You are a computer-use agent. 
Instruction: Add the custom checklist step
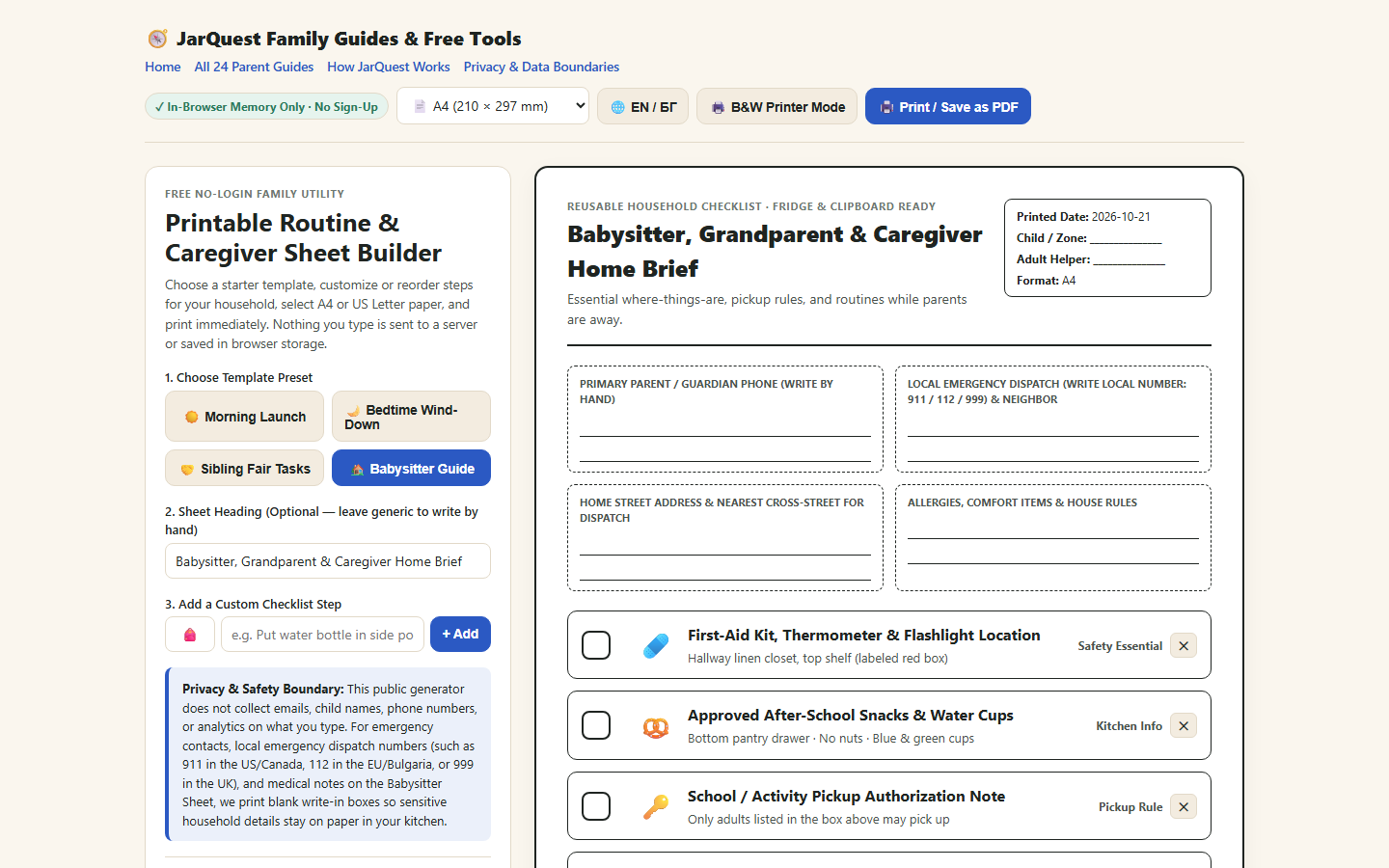pyautogui.click(x=460, y=634)
